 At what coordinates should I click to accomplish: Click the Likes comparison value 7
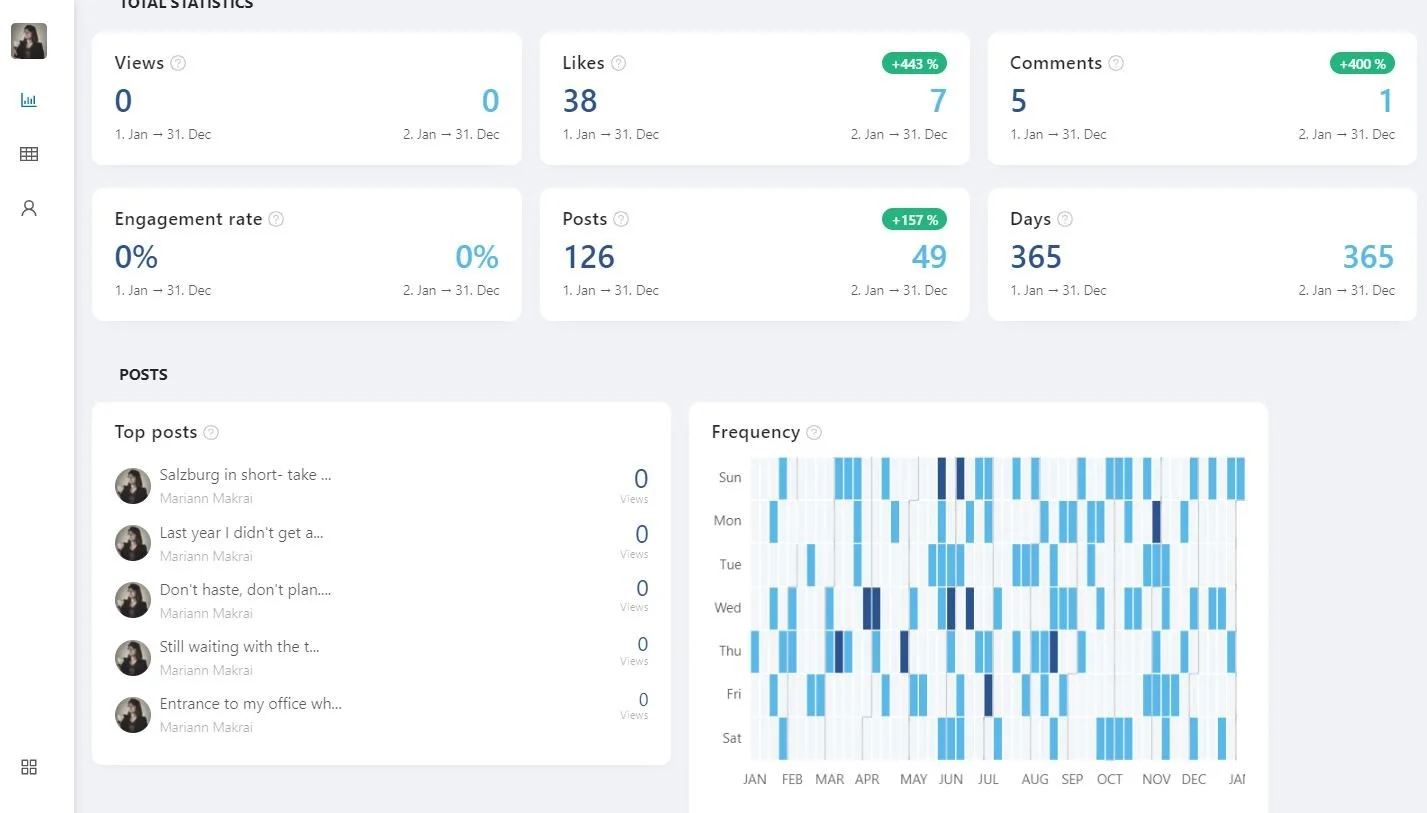click(x=939, y=101)
